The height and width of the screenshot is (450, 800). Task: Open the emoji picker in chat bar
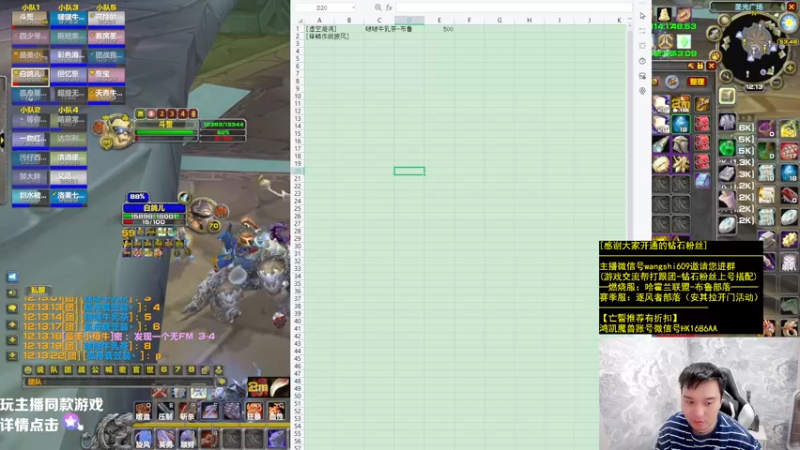(x=28, y=370)
